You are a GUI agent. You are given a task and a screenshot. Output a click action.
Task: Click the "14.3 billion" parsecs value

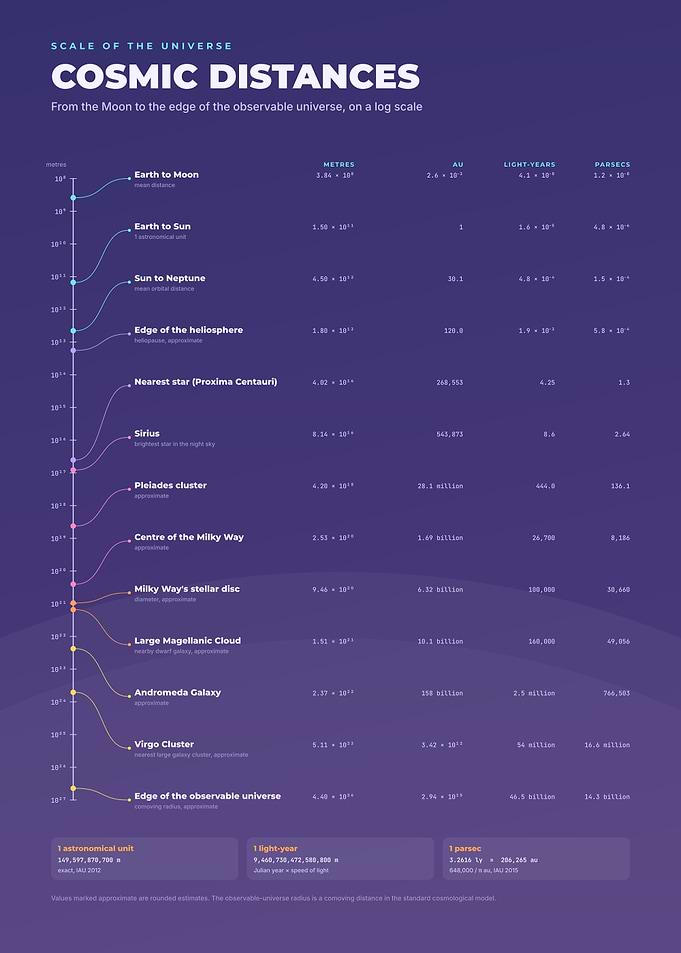(607, 796)
